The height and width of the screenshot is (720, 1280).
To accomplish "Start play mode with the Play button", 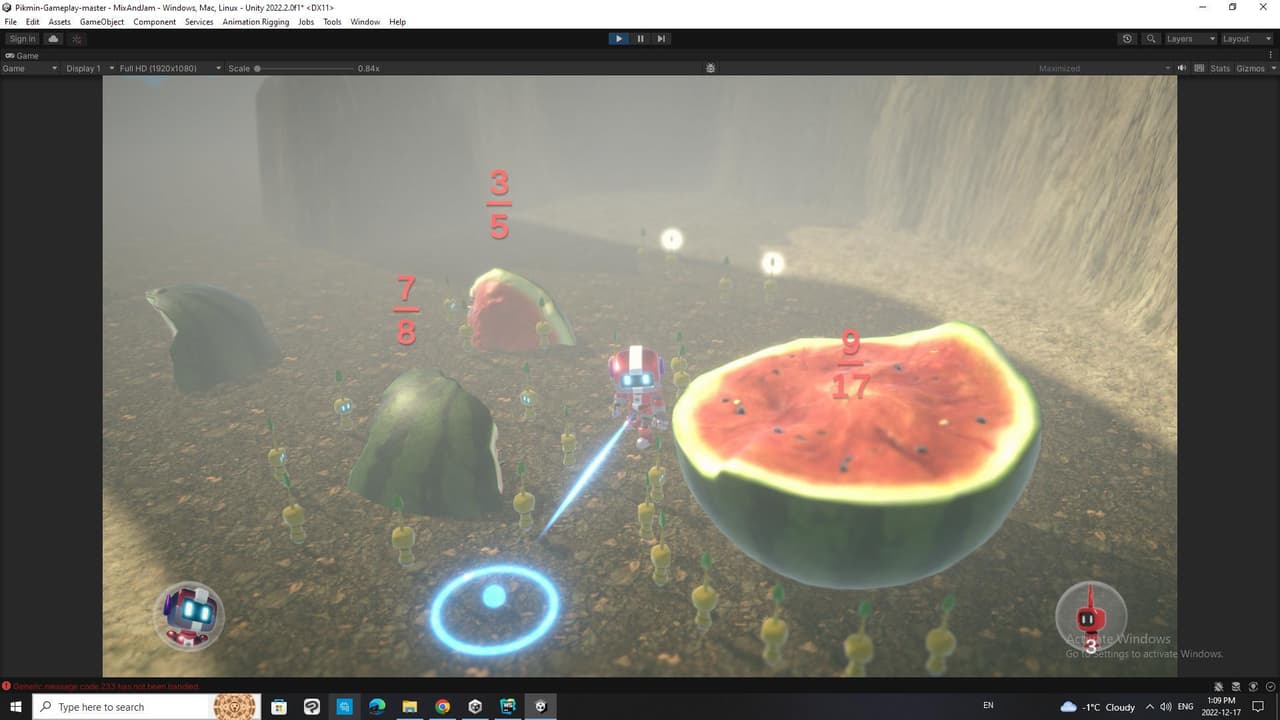I will pyautogui.click(x=619, y=39).
